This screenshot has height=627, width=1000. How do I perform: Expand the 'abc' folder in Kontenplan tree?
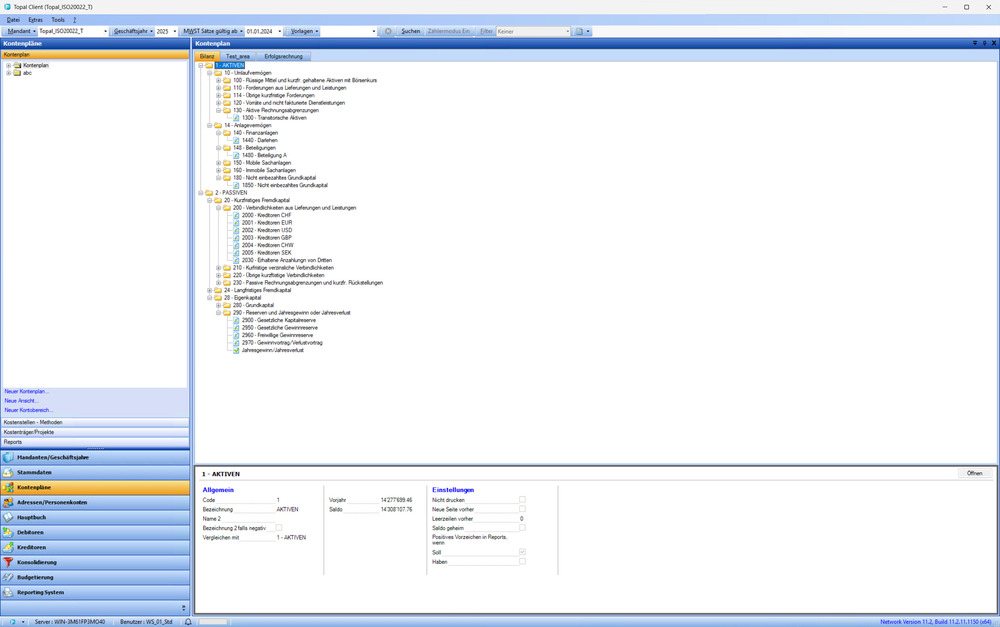[9, 73]
